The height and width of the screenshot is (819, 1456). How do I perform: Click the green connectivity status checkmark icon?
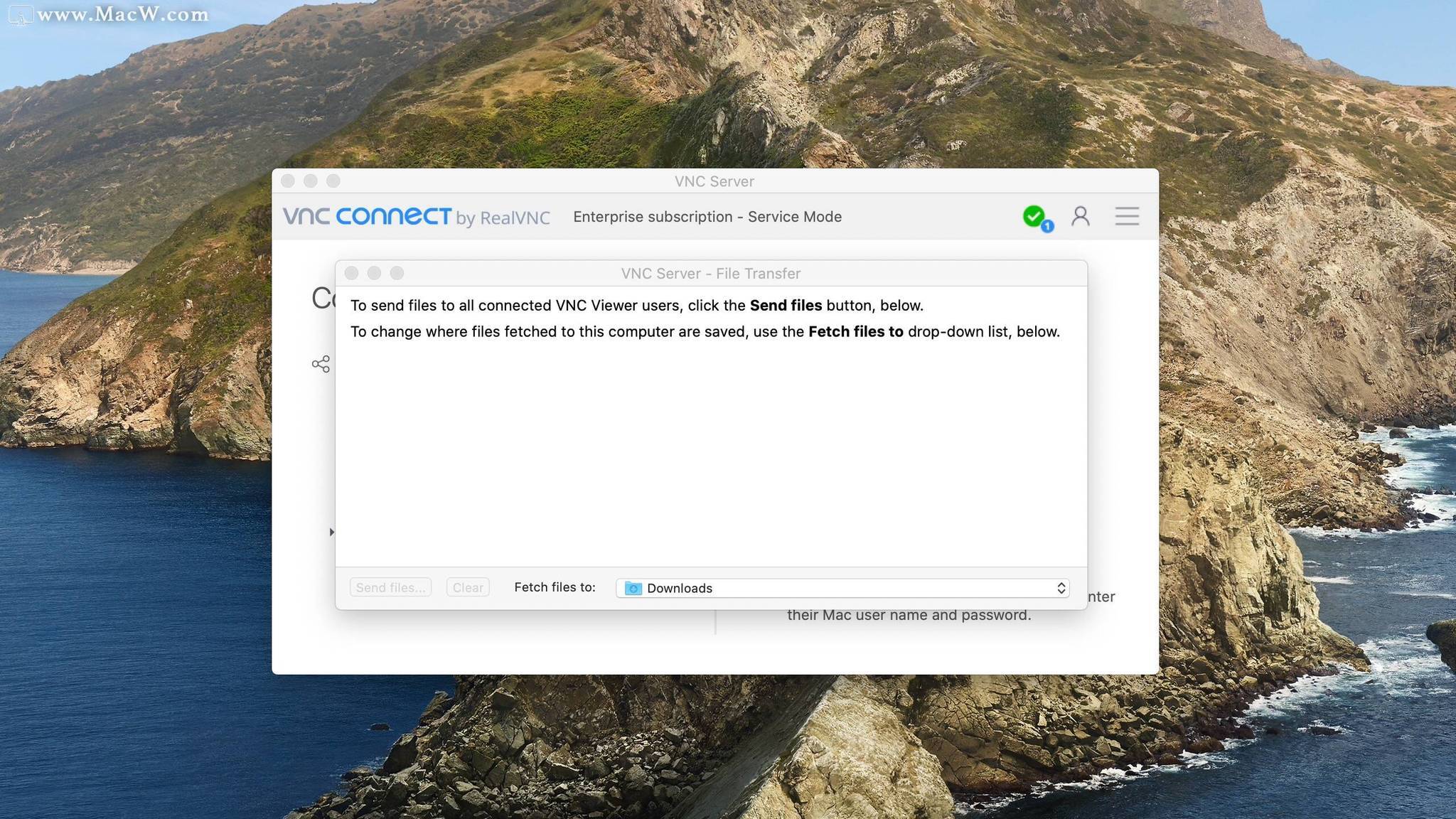coord(1034,215)
